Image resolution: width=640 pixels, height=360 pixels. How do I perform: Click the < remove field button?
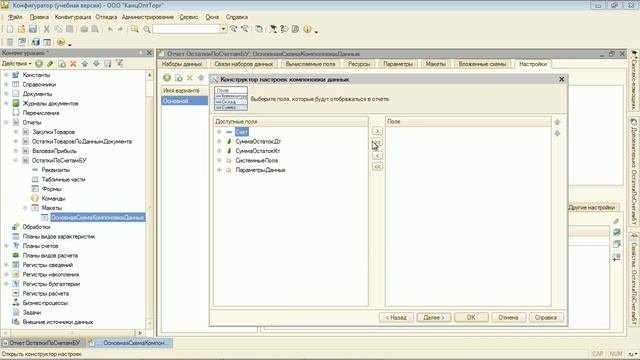(377, 156)
